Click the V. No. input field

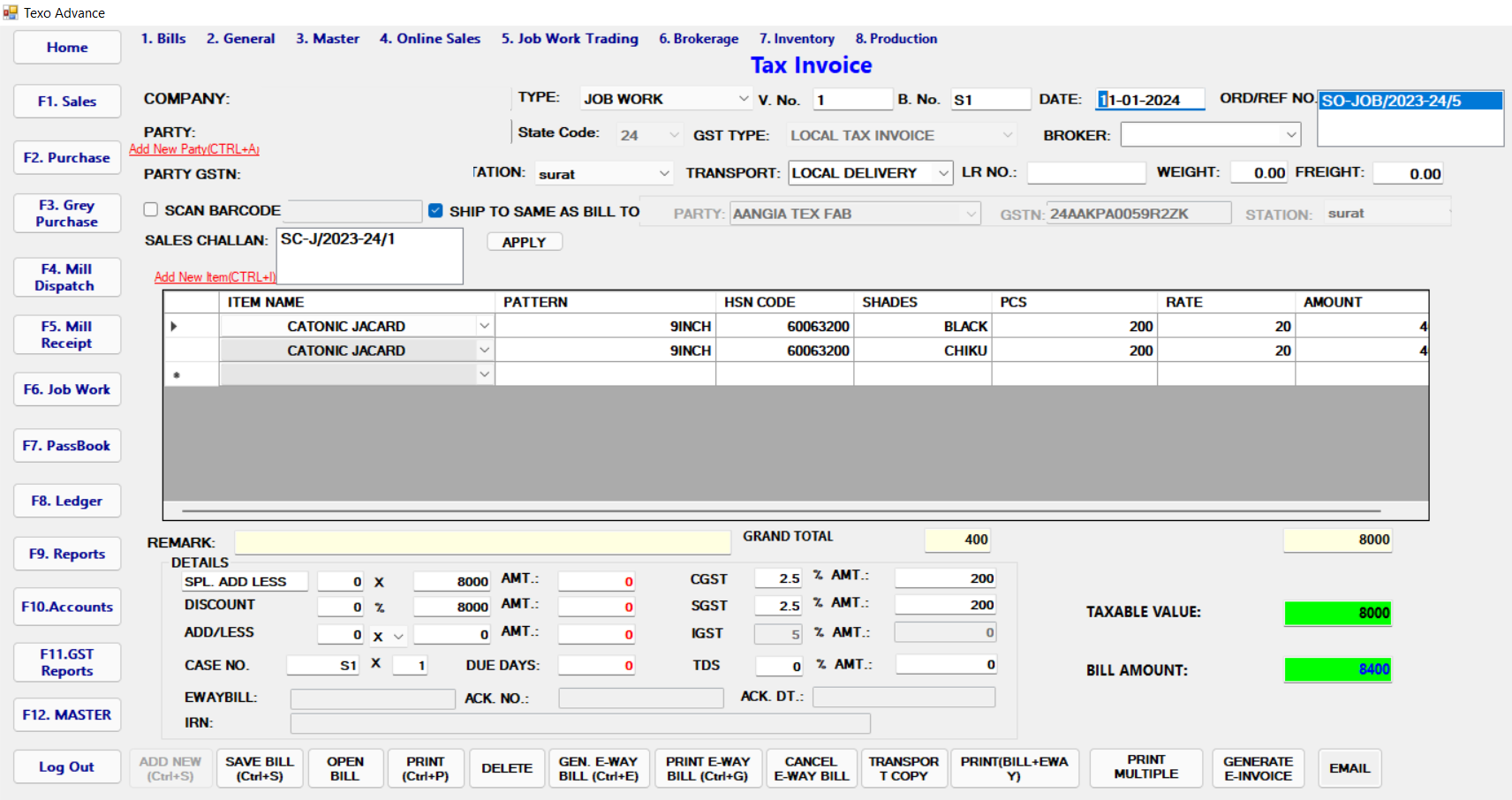tap(852, 100)
